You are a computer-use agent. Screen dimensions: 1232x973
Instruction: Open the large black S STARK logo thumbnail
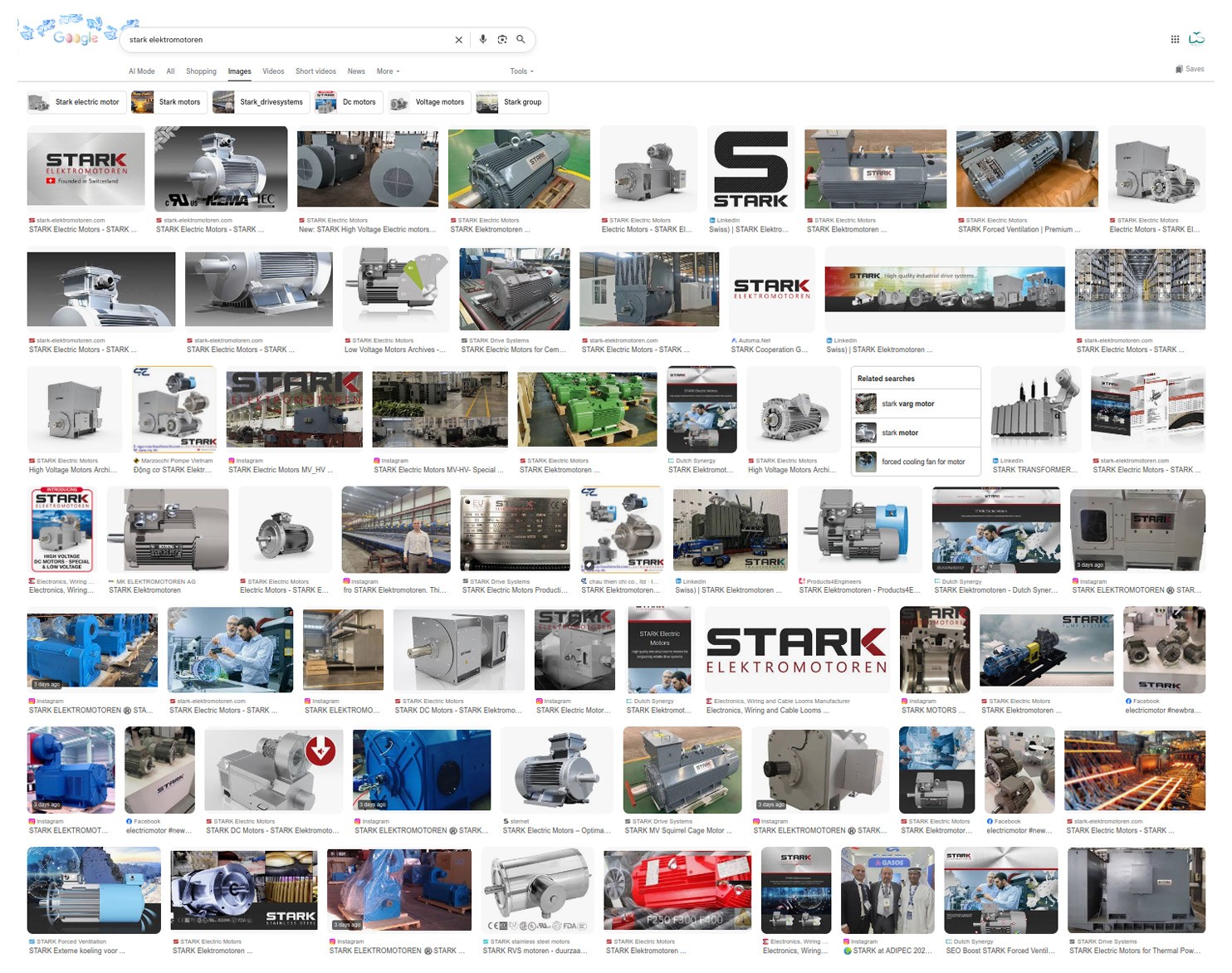(x=750, y=169)
